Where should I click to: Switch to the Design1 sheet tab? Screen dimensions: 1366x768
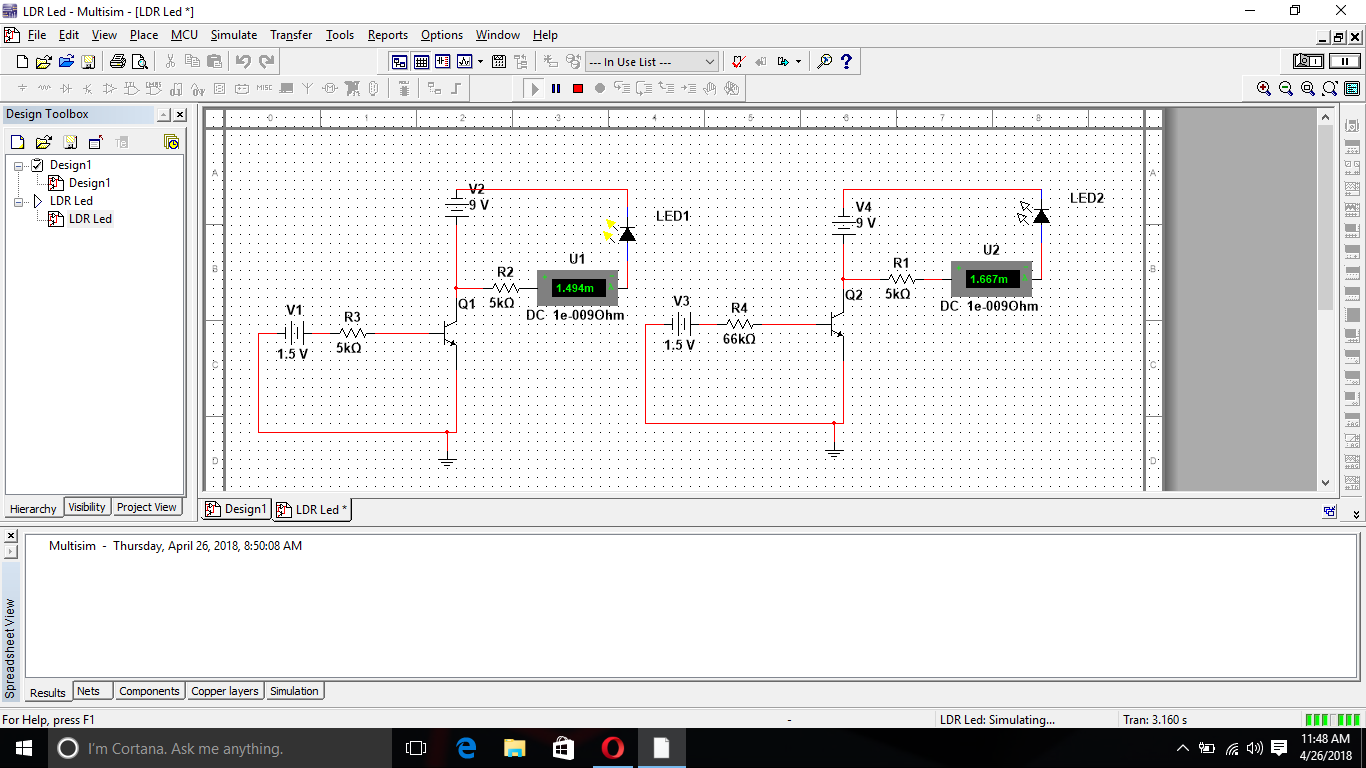point(236,509)
